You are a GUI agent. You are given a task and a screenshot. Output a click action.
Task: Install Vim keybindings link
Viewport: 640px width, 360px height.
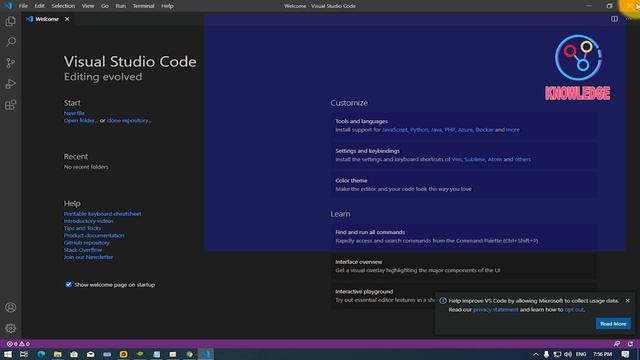tap(456, 160)
